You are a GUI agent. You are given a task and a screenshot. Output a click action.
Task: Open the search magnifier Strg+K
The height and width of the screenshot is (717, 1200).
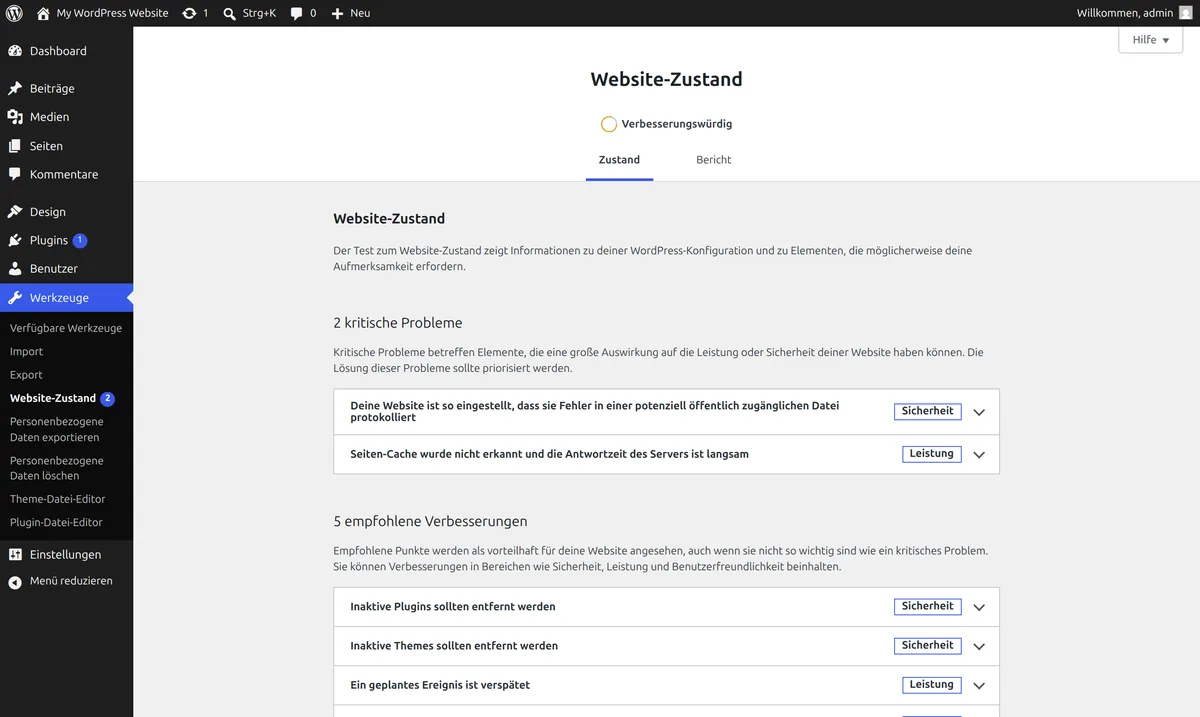pyautogui.click(x=230, y=13)
